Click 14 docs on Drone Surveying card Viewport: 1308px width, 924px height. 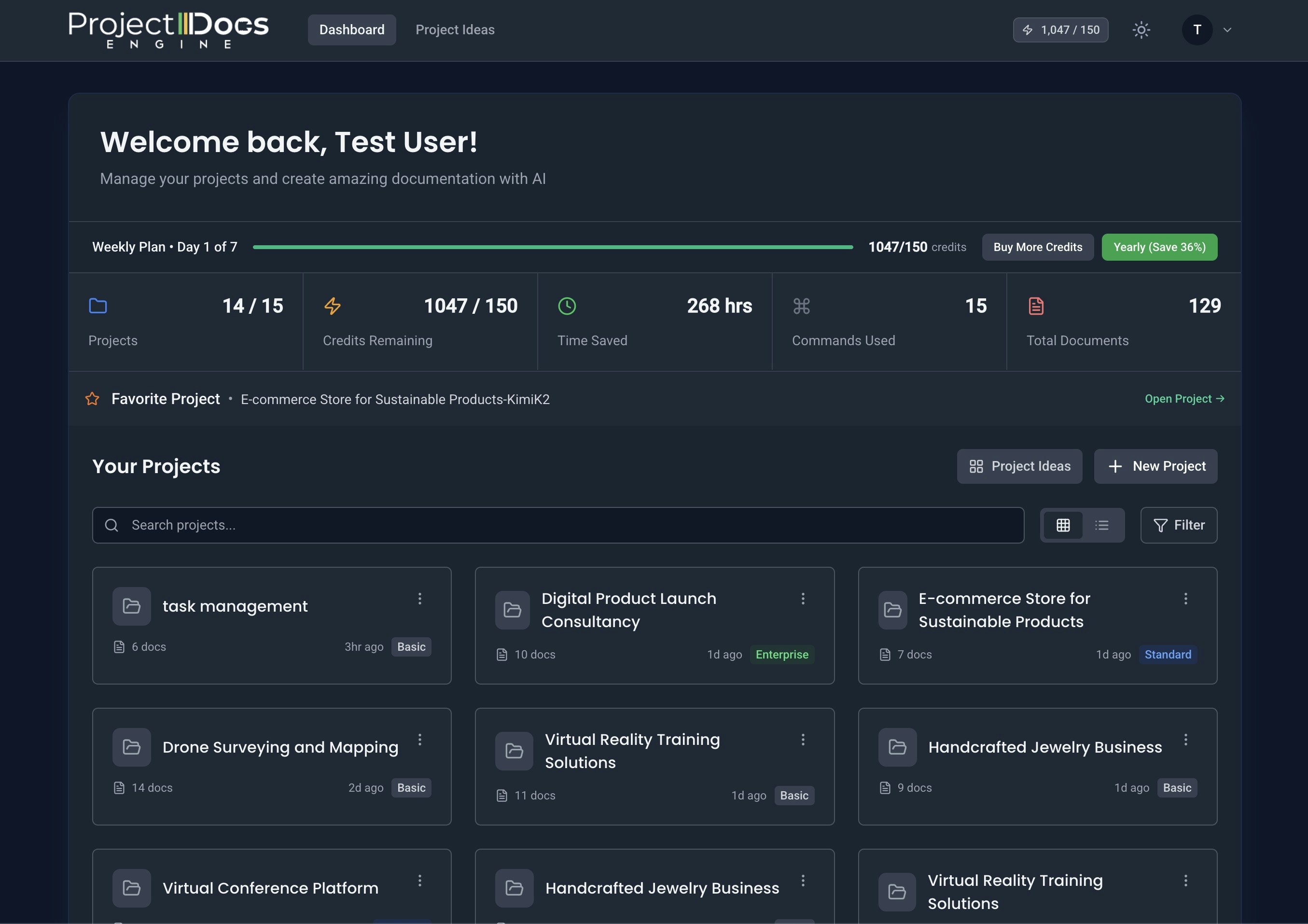pos(152,788)
